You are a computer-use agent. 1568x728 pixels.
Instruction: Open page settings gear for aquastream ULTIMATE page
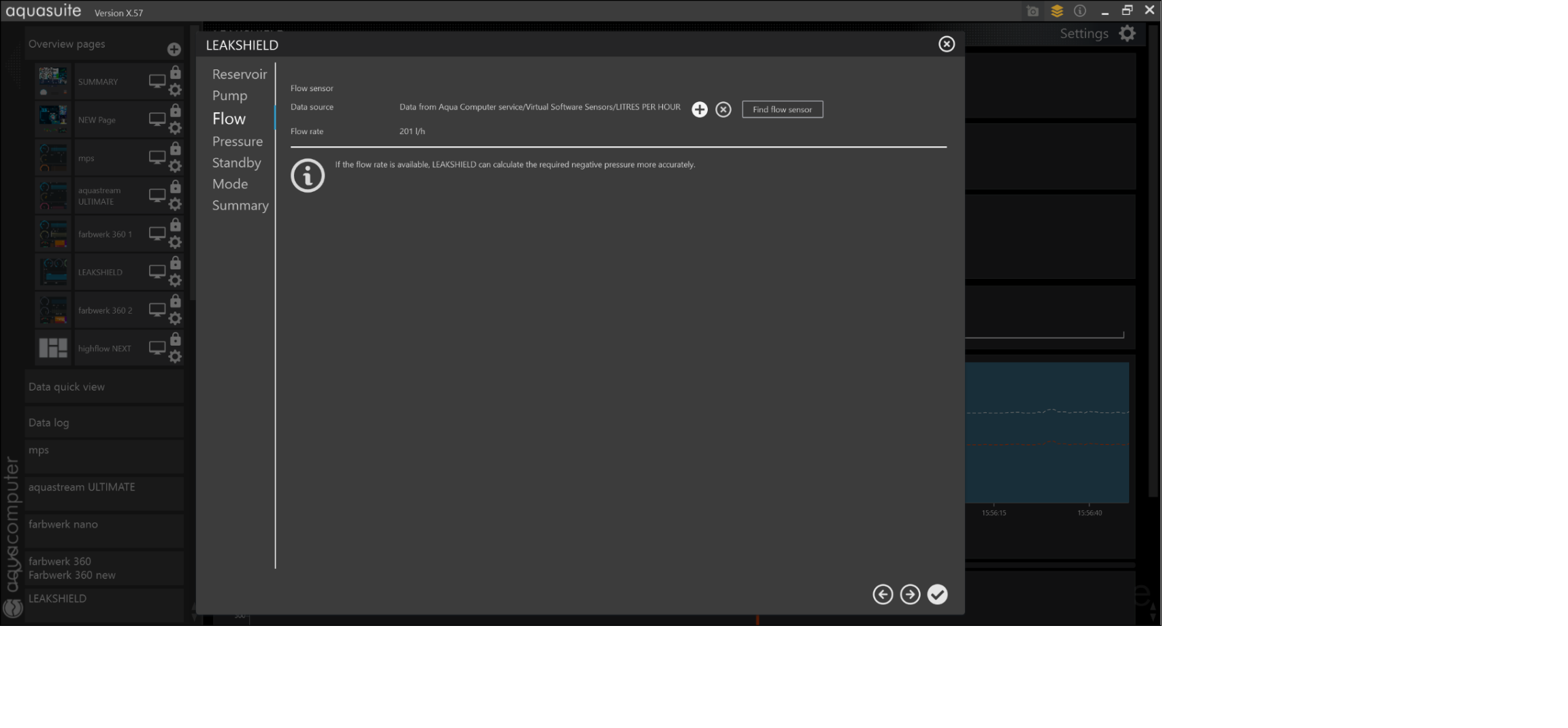[x=175, y=204]
